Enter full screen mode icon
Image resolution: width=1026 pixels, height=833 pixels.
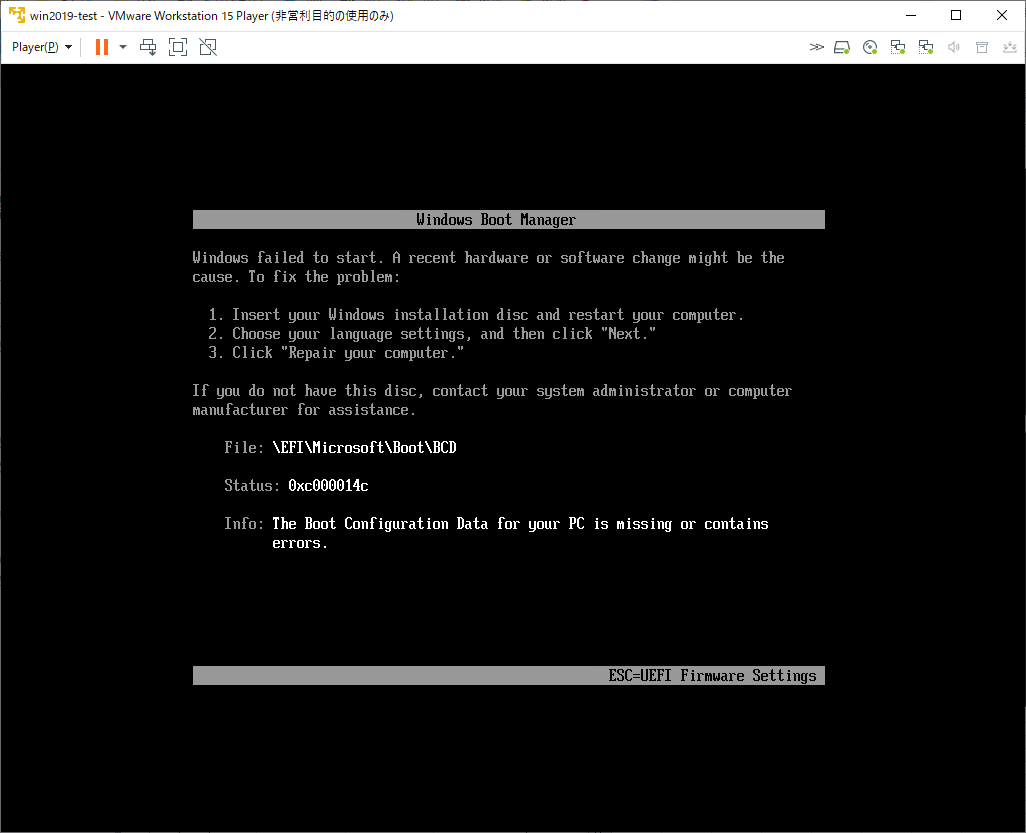[178, 46]
